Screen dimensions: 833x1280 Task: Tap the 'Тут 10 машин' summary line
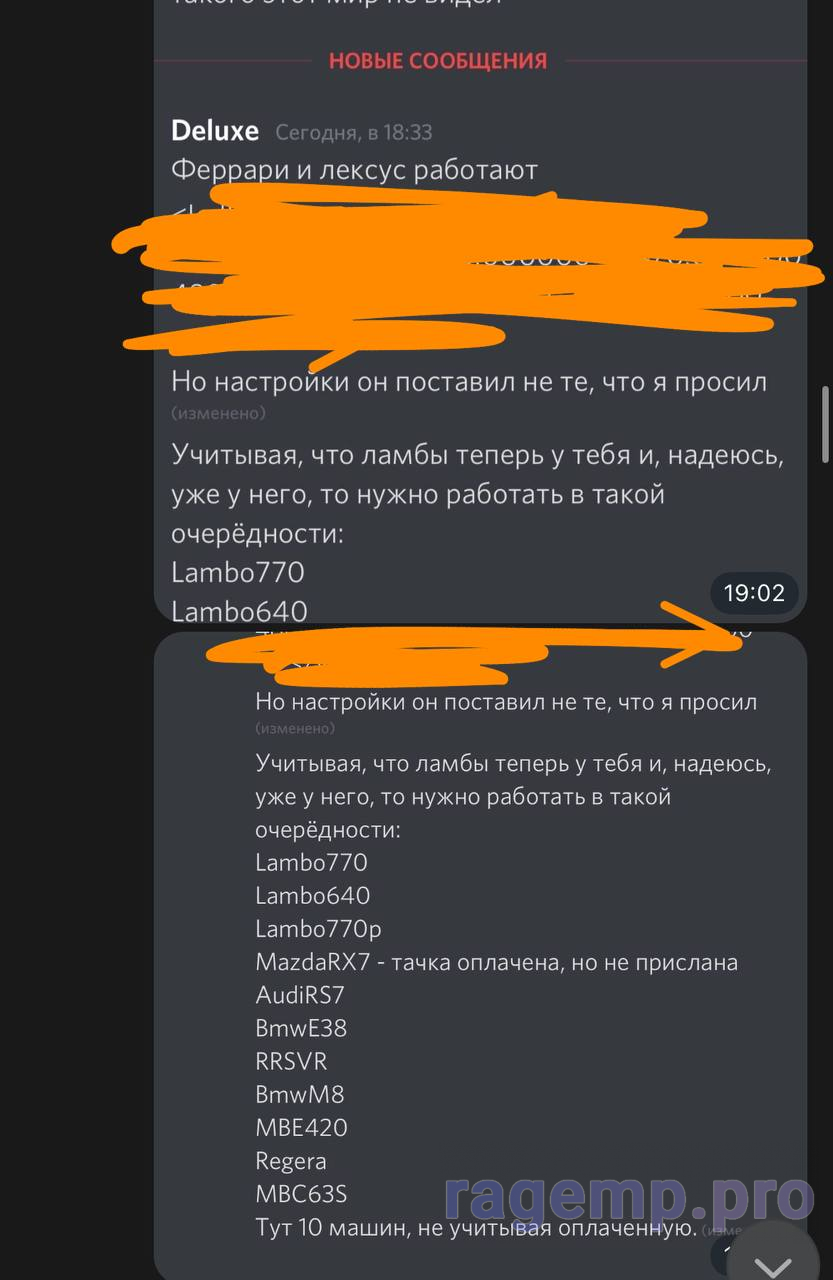pos(476,1227)
